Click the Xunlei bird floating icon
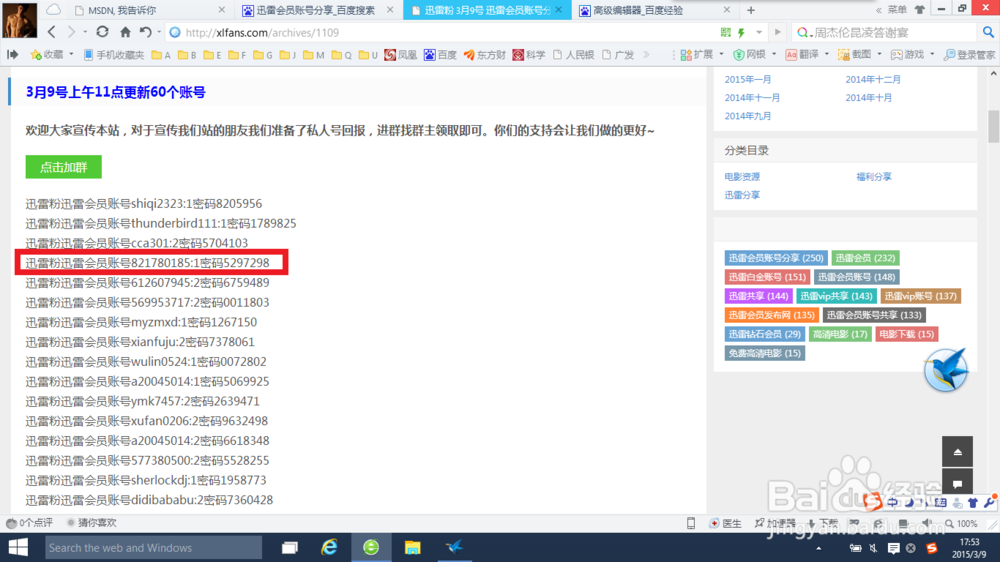 (946, 369)
